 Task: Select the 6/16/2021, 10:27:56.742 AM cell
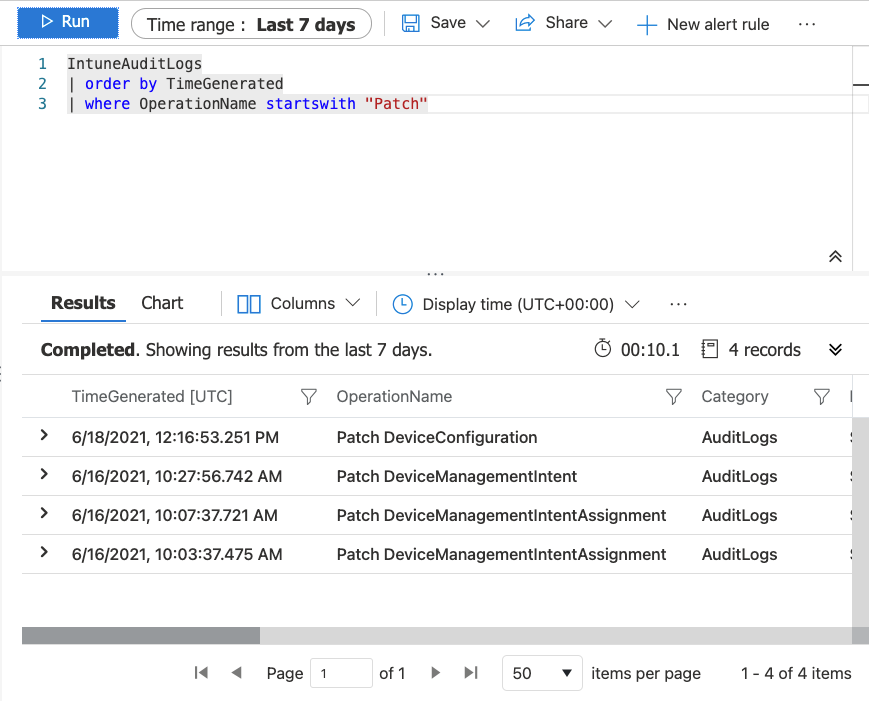(177, 477)
